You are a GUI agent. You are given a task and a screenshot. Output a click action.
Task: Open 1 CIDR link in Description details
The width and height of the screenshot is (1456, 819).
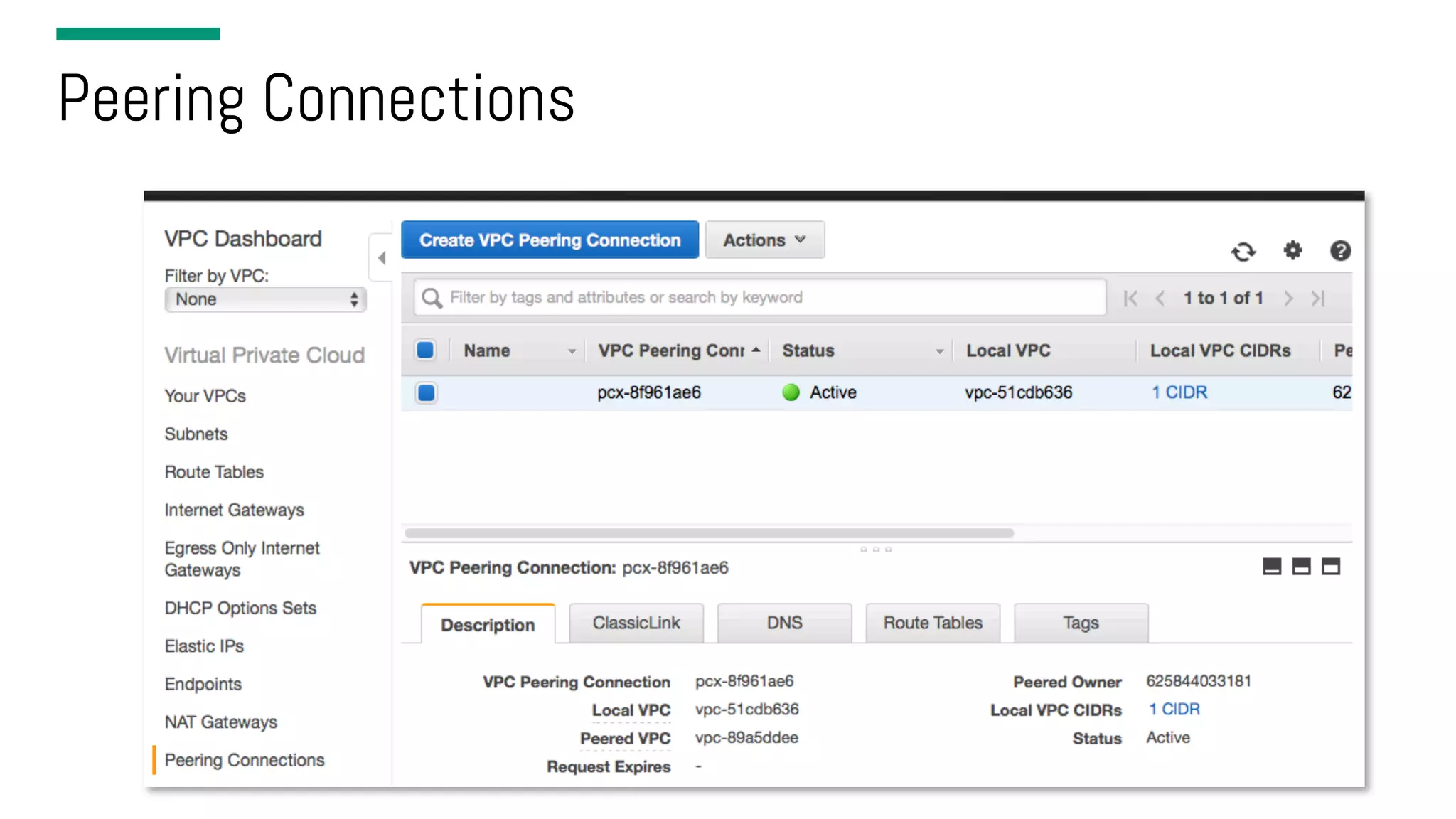click(1174, 709)
